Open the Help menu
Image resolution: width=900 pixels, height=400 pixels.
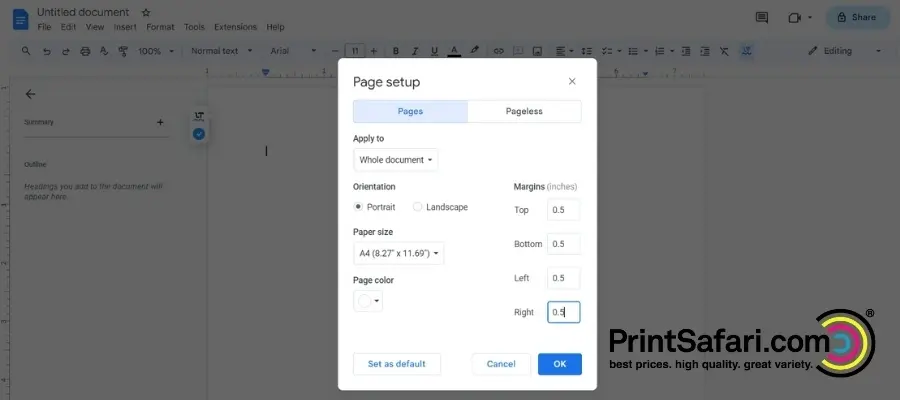click(x=276, y=27)
